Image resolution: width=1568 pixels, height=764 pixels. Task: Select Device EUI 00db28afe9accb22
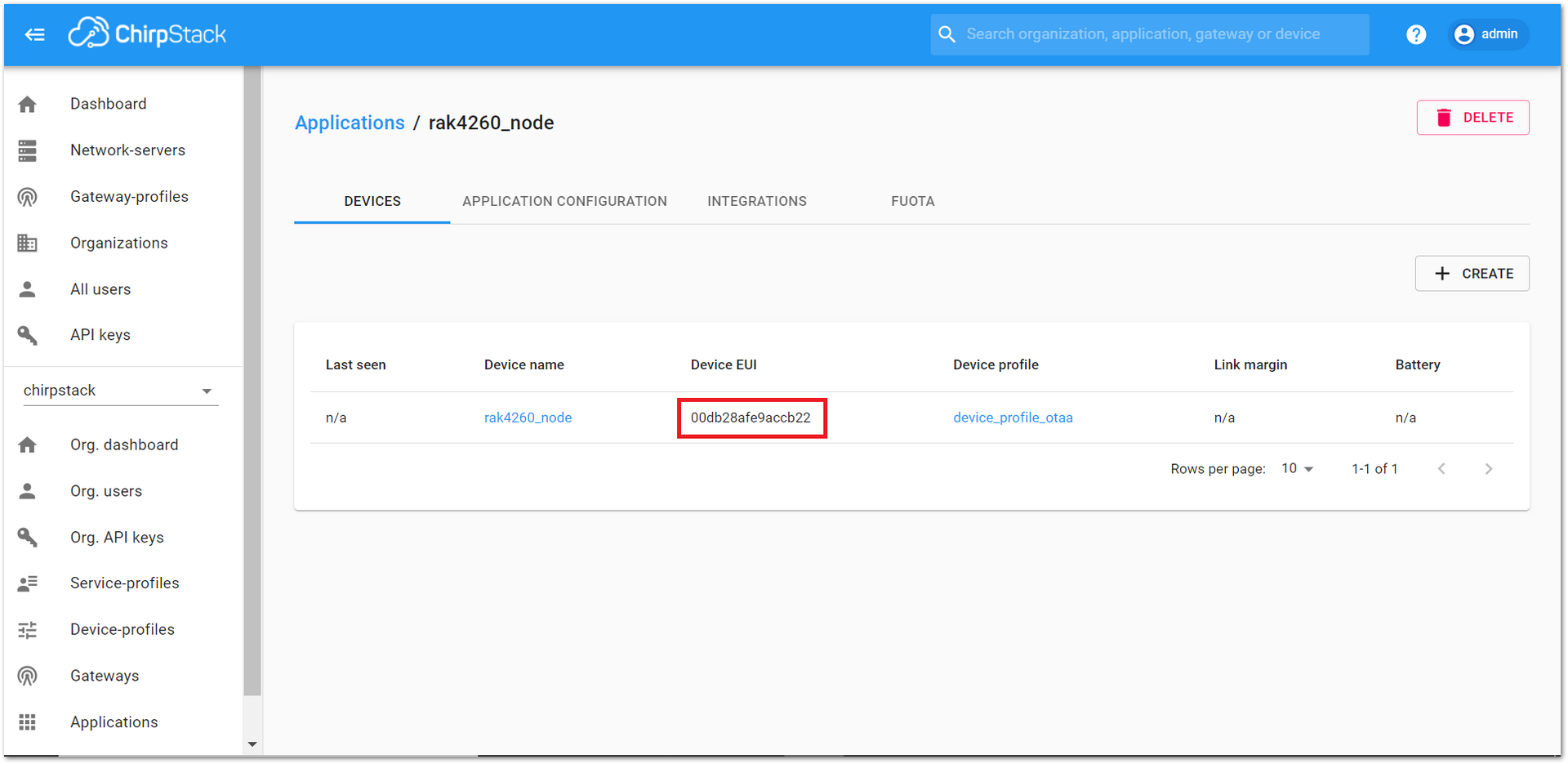click(x=751, y=418)
